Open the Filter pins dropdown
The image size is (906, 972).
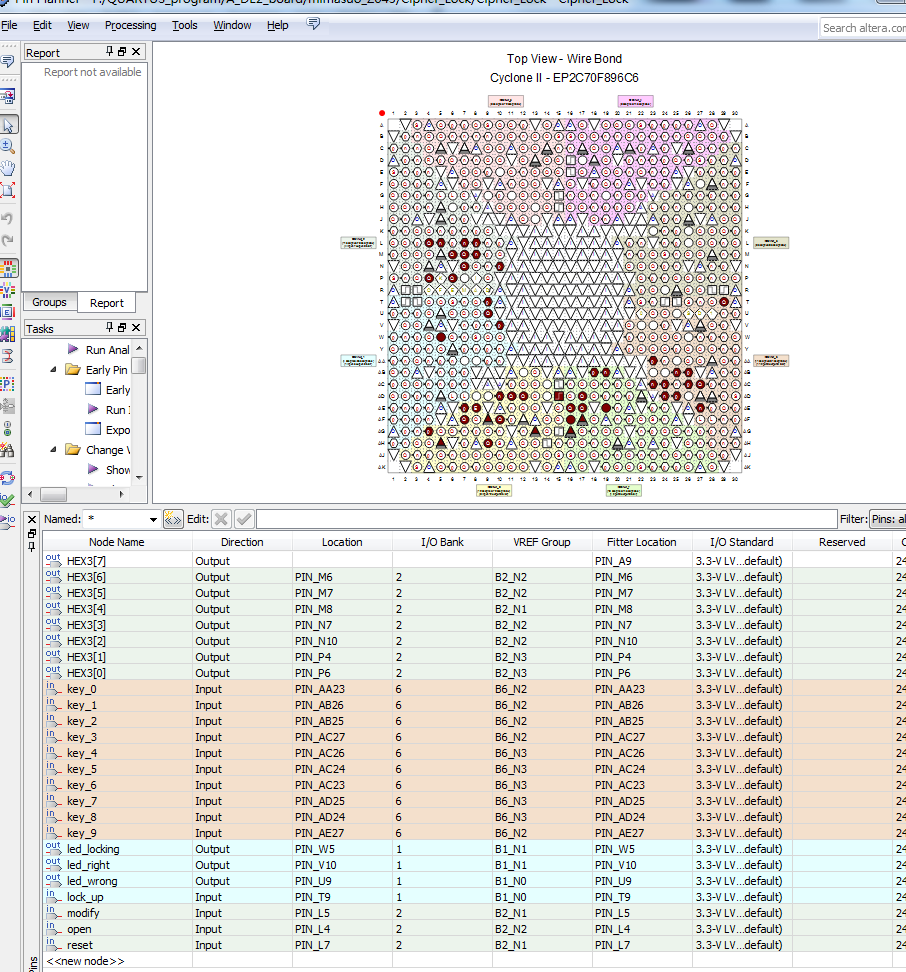(x=886, y=519)
